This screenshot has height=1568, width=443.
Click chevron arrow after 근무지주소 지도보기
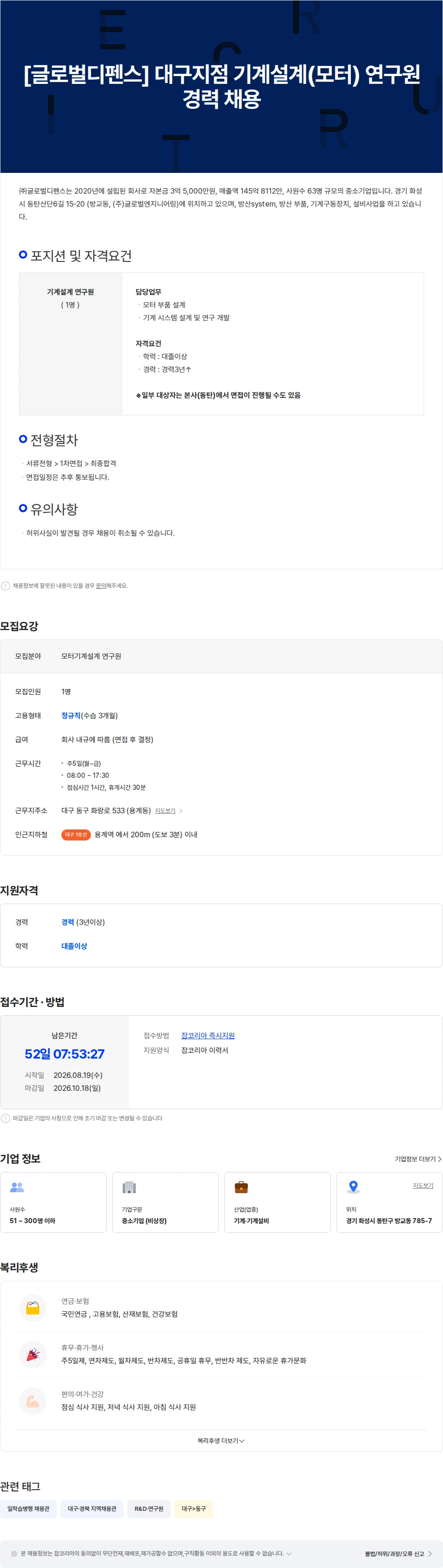(180, 811)
